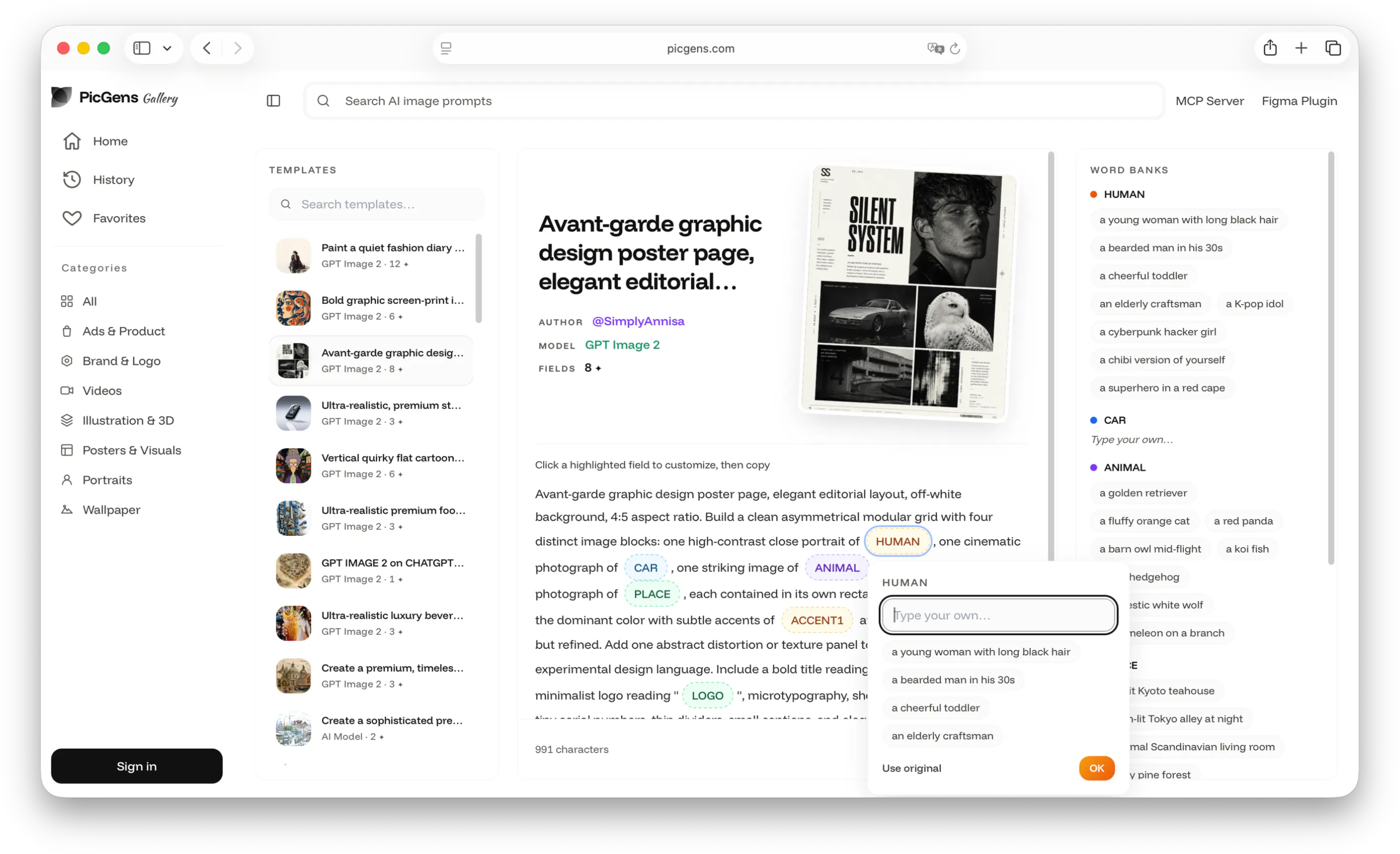Pick 'a cheerful toddler' in HUMAN popup
Image resolution: width=1400 pixels, height=854 pixels.
pyautogui.click(x=935, y=707)
